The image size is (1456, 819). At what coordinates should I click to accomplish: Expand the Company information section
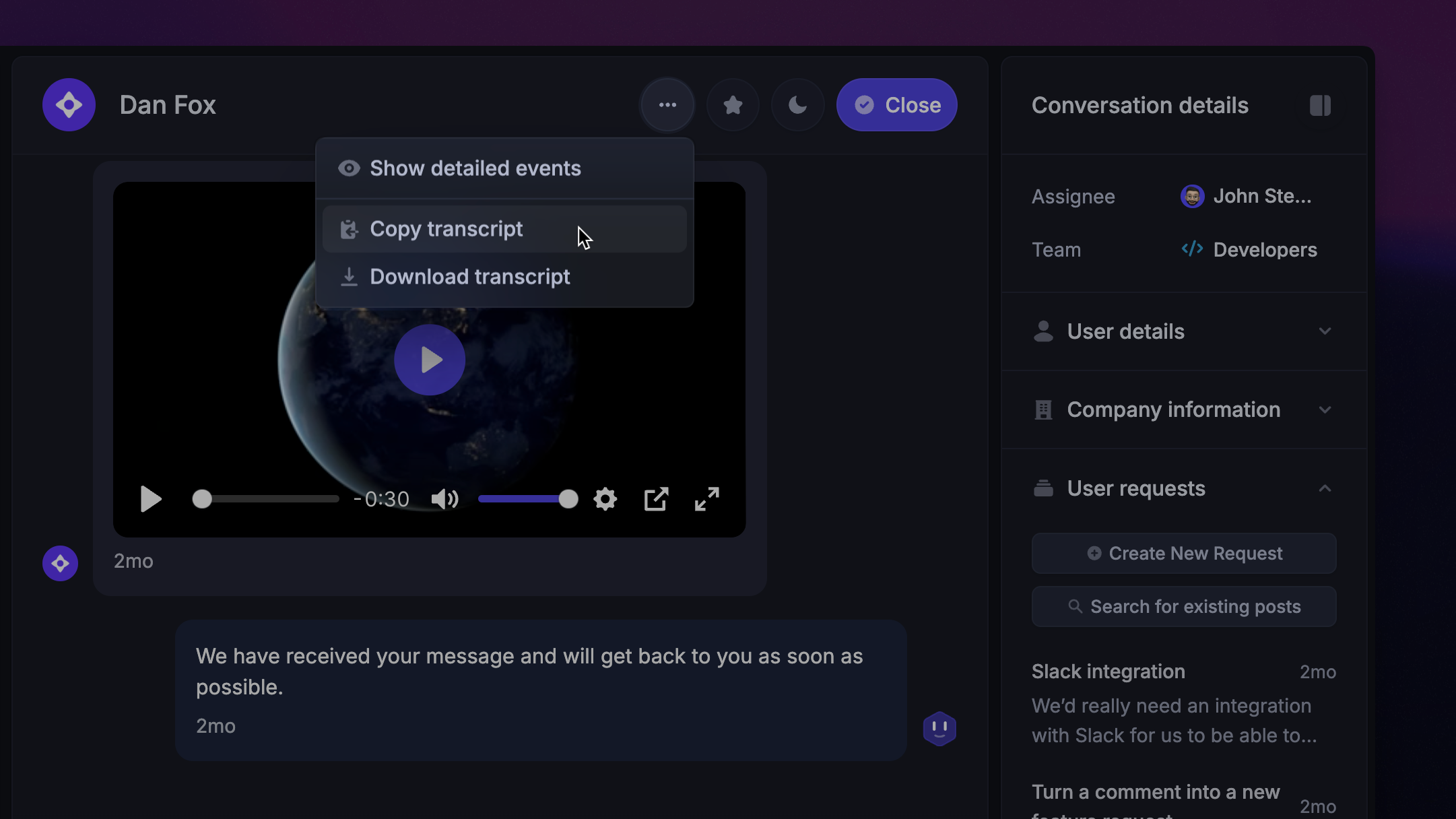click(x=1183, y=409)
